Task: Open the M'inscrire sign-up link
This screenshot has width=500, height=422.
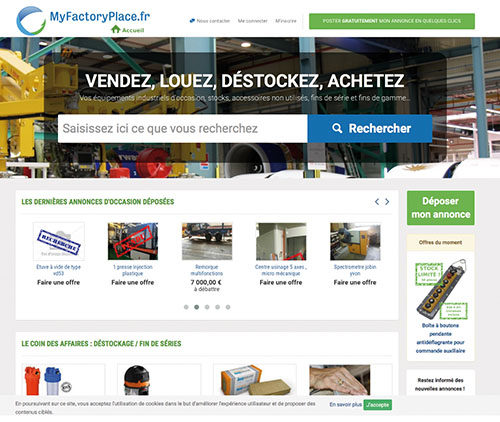Action: tap(286, 21)
